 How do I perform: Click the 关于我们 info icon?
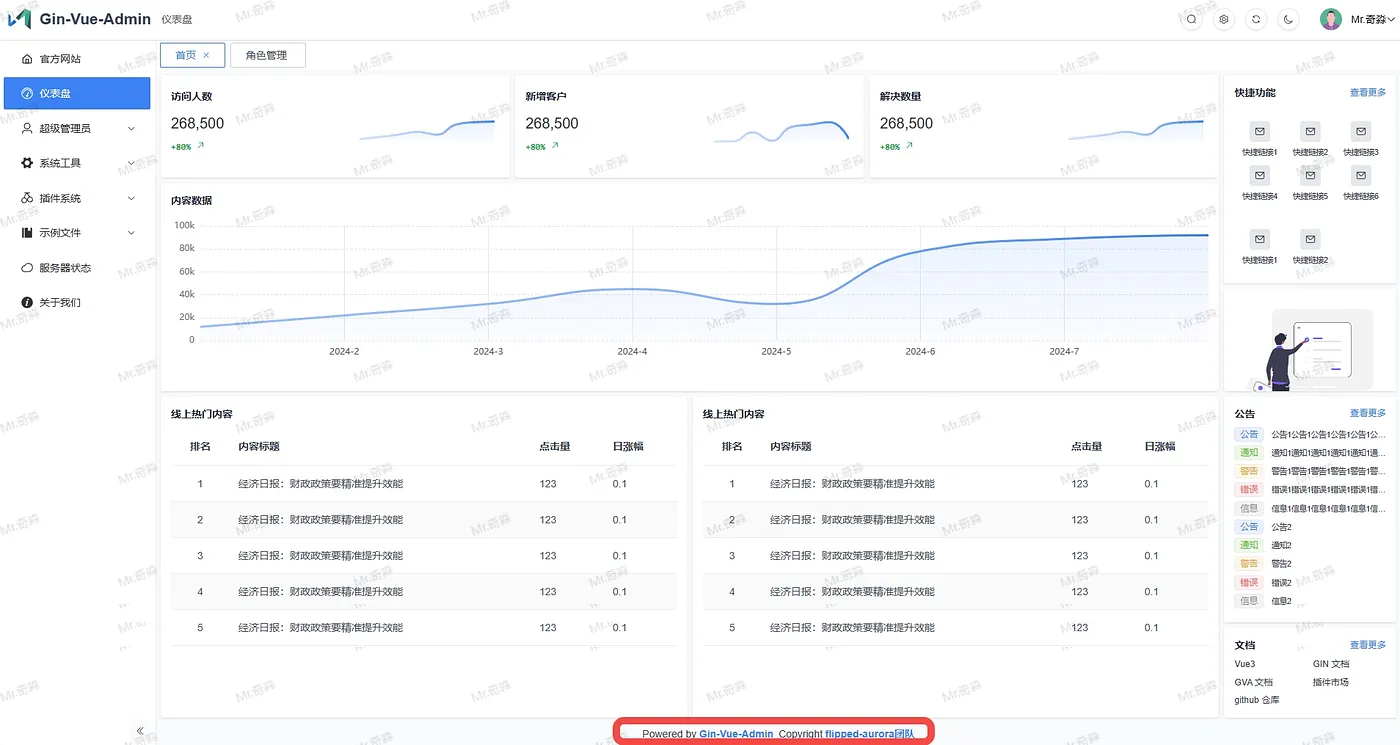[x=27, y=302]
